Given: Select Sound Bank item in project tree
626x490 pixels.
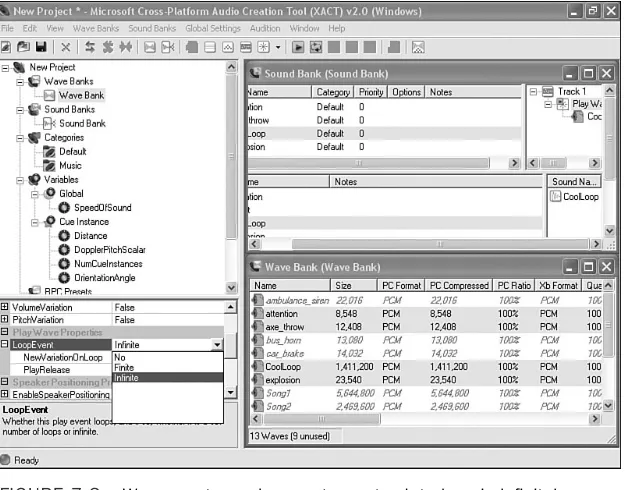Looking at the screenshot, I should tap(82, 123).
